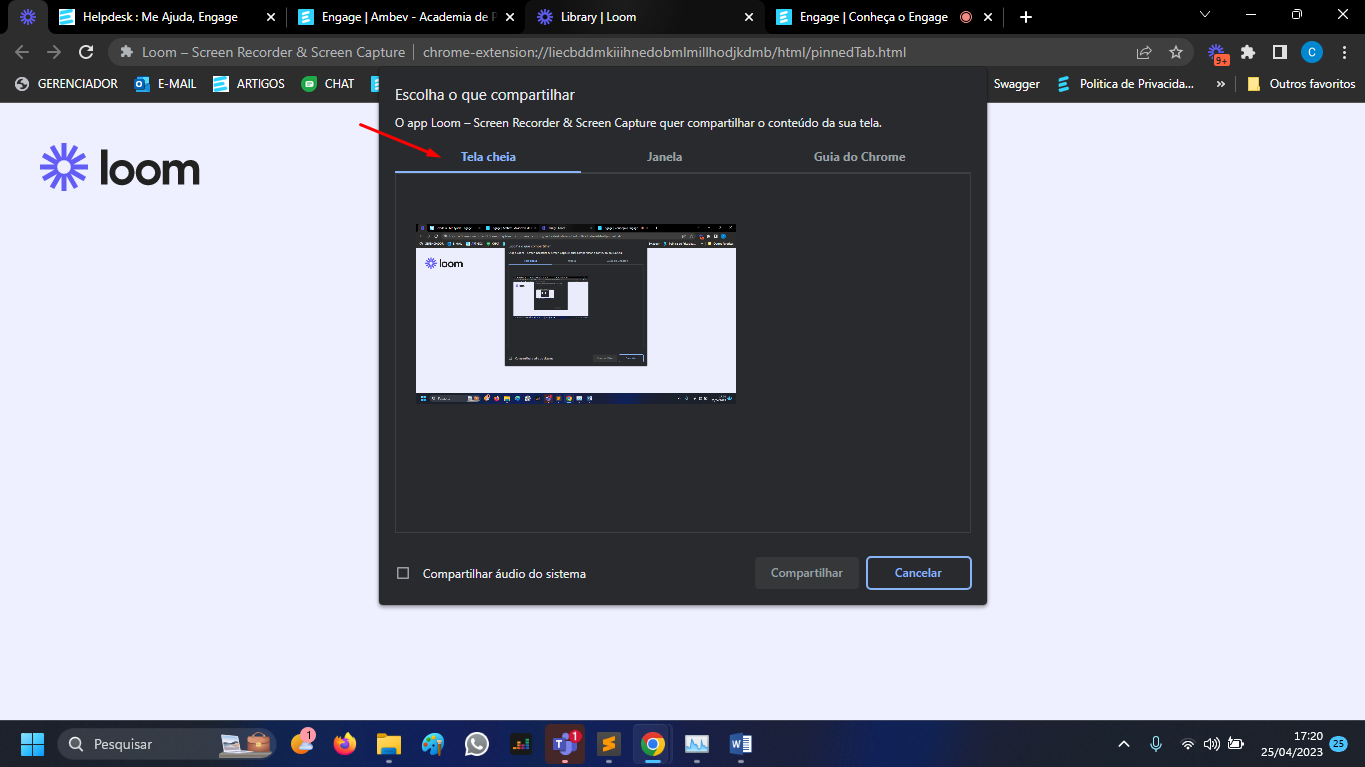Open Chrome three-dot menu
The height and width of the screenshot is (767, 1365).
(x=1343, y=52)
